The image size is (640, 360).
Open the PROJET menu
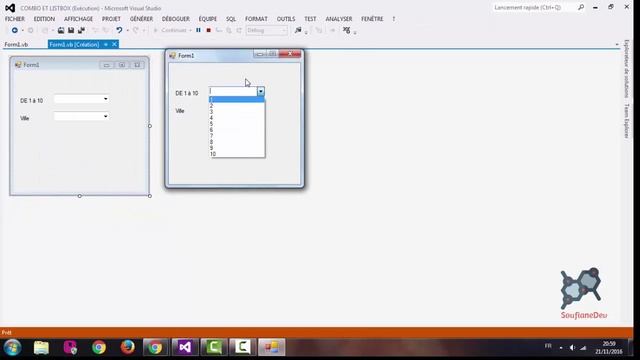(x=111, y=19)
